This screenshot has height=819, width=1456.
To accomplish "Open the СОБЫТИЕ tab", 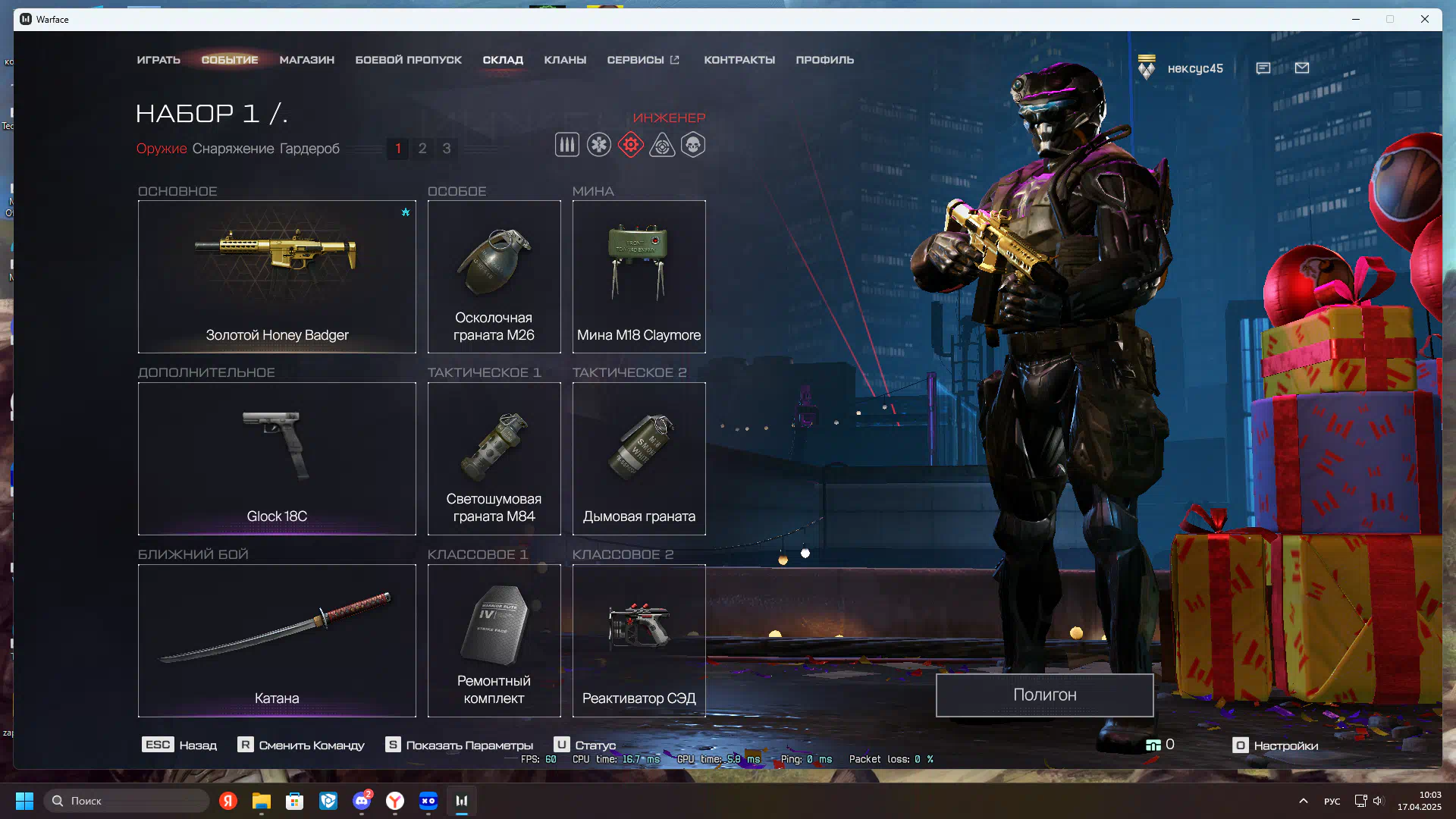I will pos(230,60).
